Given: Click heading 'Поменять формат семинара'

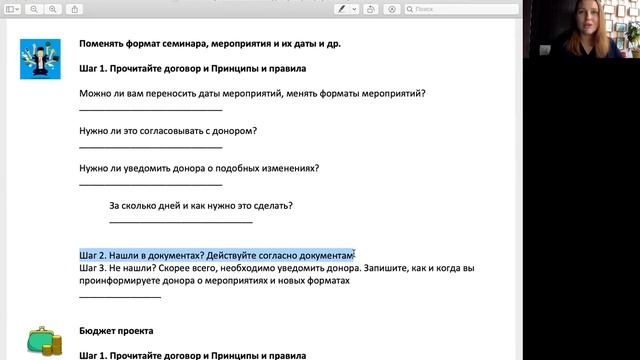Looking at the screenshot, I should [x=210, y=44].
